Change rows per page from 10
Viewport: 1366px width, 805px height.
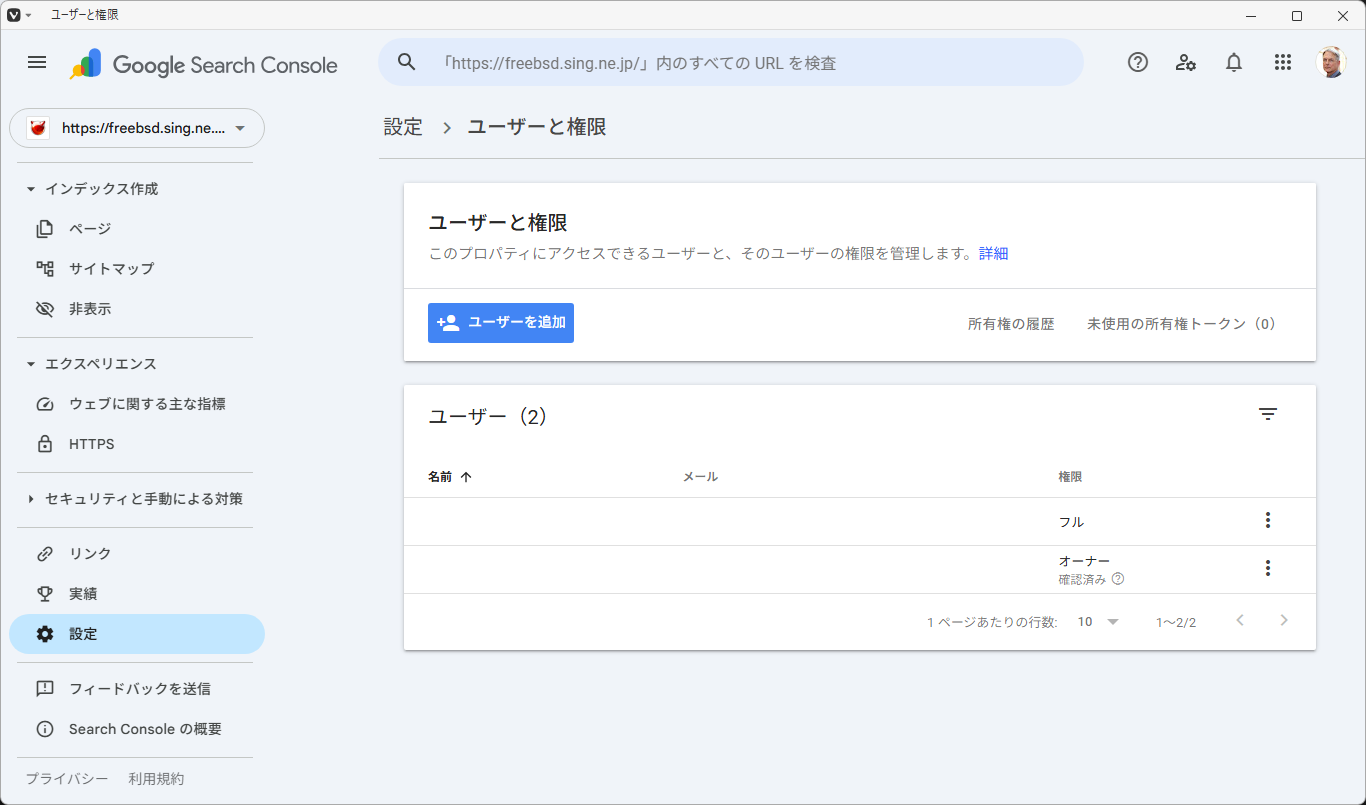(x=1096, y=621)
